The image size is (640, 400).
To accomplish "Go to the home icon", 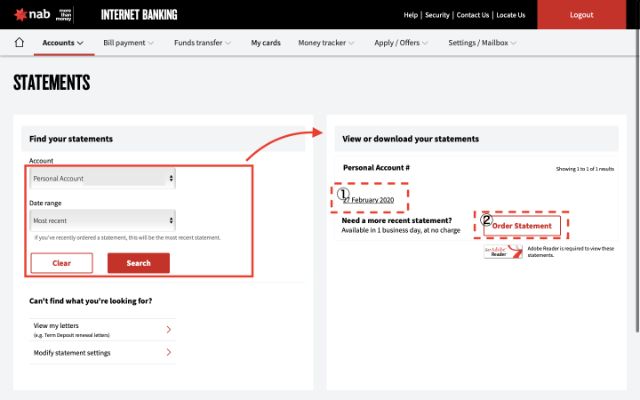I will coord(19,42).
